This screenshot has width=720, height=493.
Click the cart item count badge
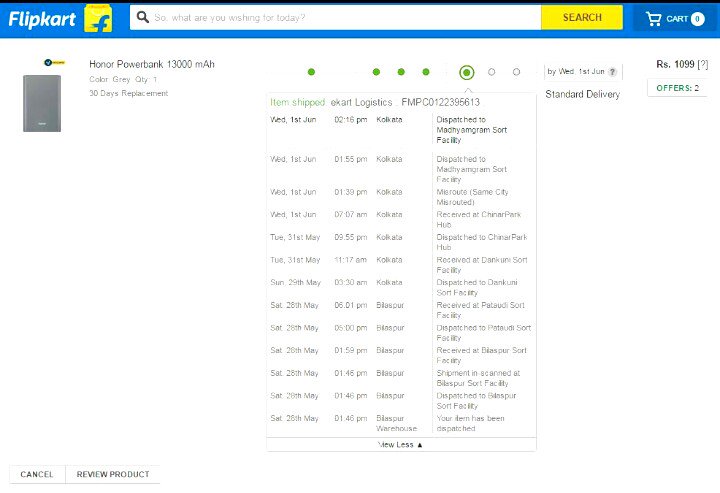(x=698, y=19)
